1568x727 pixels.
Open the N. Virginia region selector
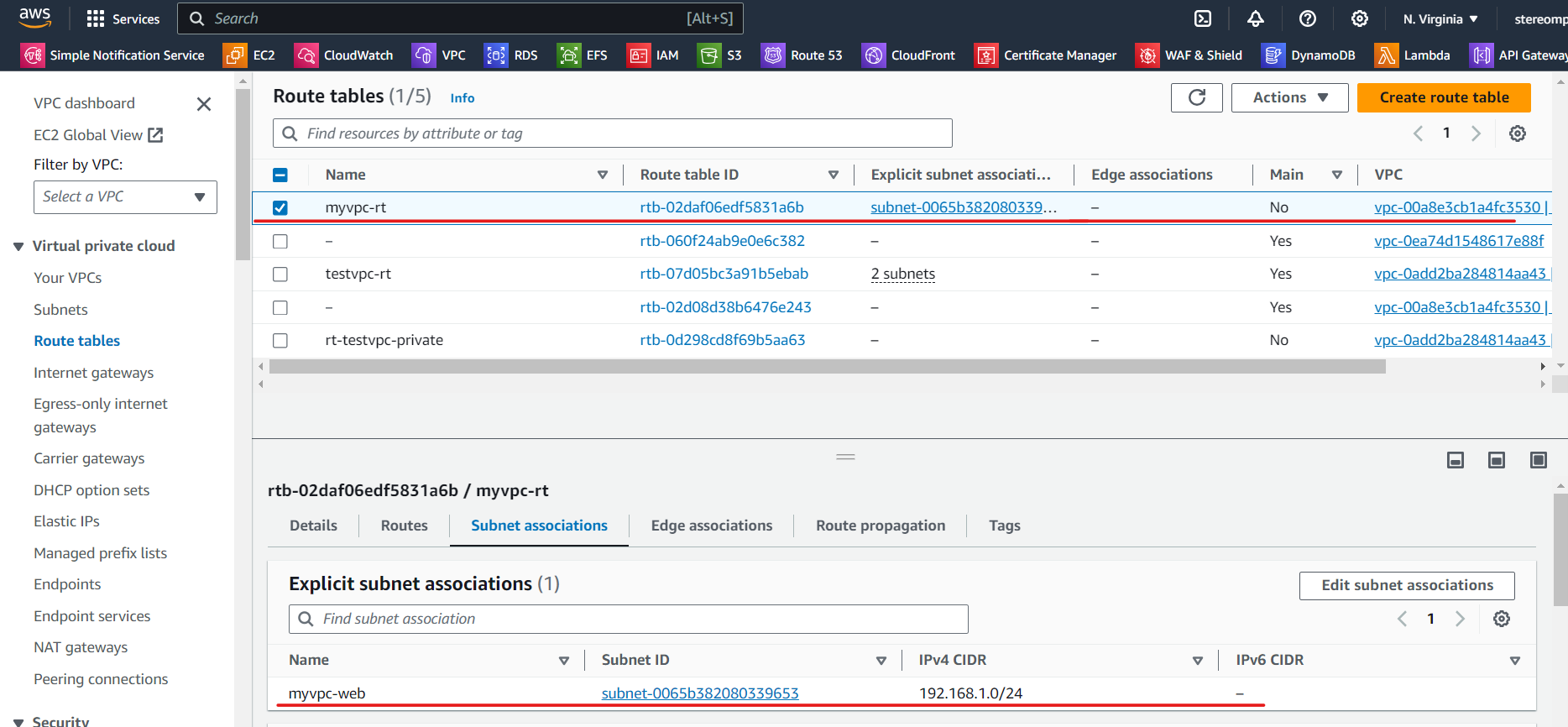[x=1440, y=18]
